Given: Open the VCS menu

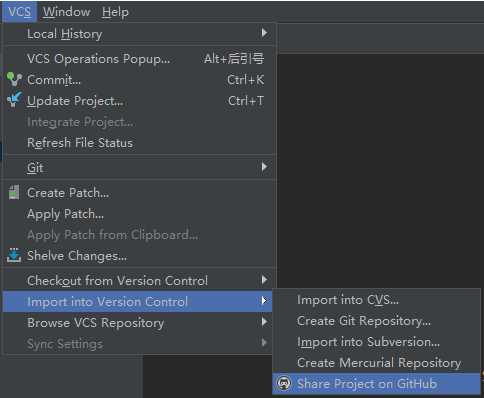Looking at the screenshot, I should click(x=20, y=12).
